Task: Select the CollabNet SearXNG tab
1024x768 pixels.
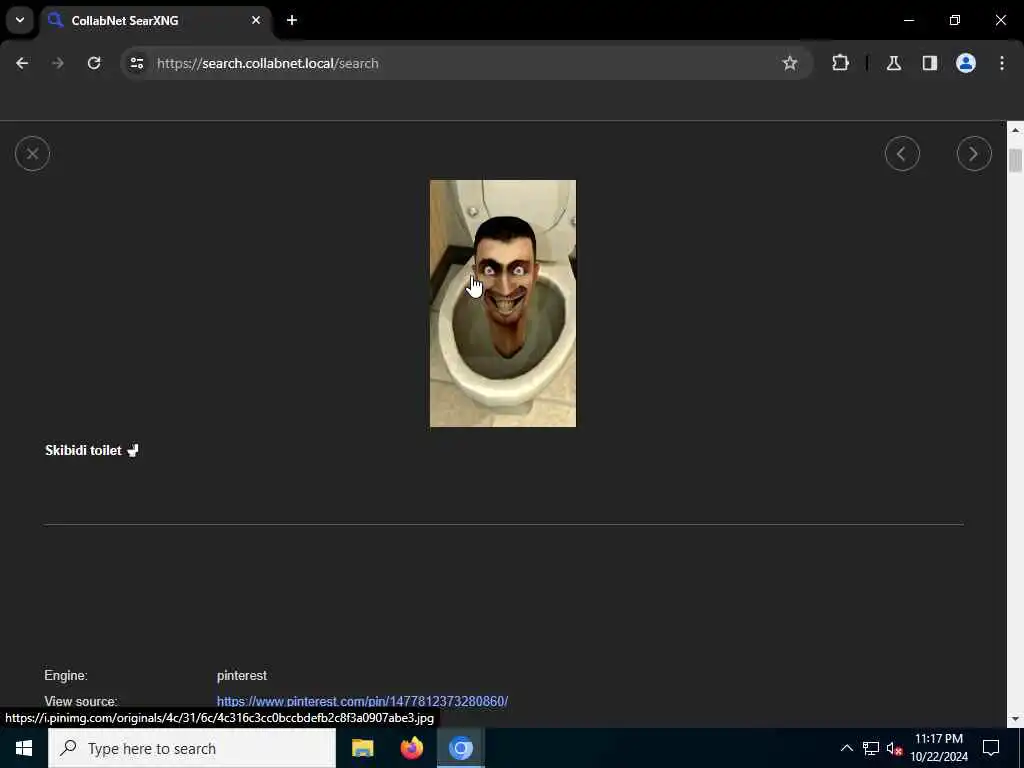Action: click(155, 21)
